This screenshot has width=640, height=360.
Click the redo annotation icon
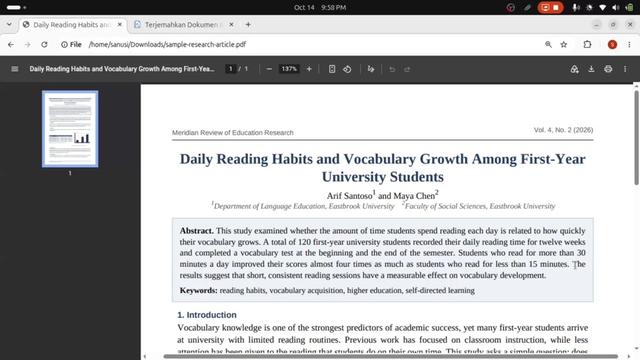point(407,69)
